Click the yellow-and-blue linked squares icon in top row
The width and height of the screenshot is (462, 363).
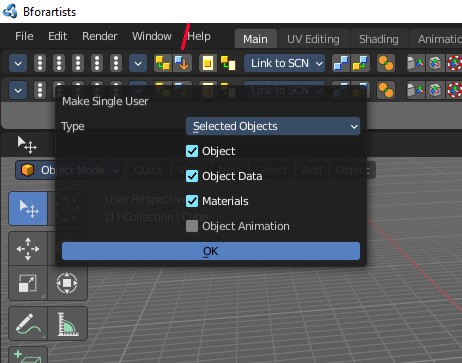point(360,63)
